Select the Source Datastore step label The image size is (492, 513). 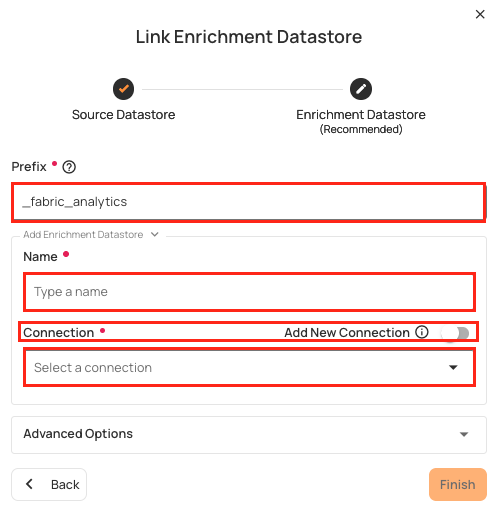click(123, 115)
